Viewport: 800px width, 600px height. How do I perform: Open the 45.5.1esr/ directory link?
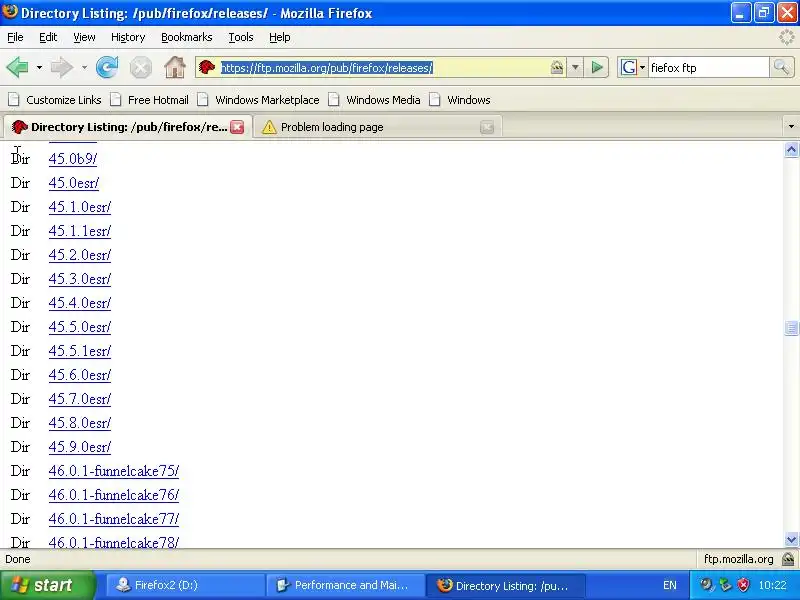80,351
